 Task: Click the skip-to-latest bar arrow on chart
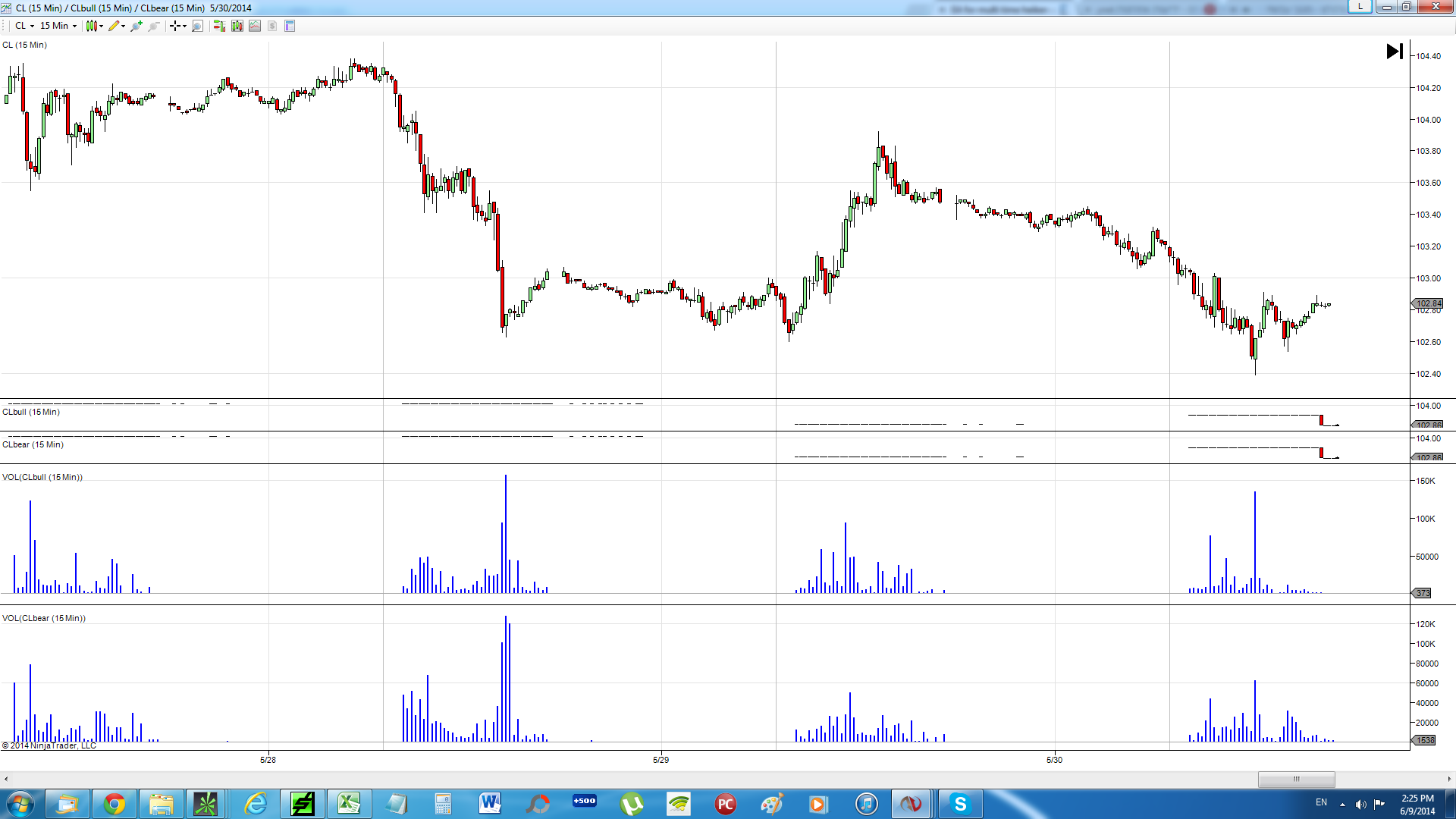pos(1394,52)
